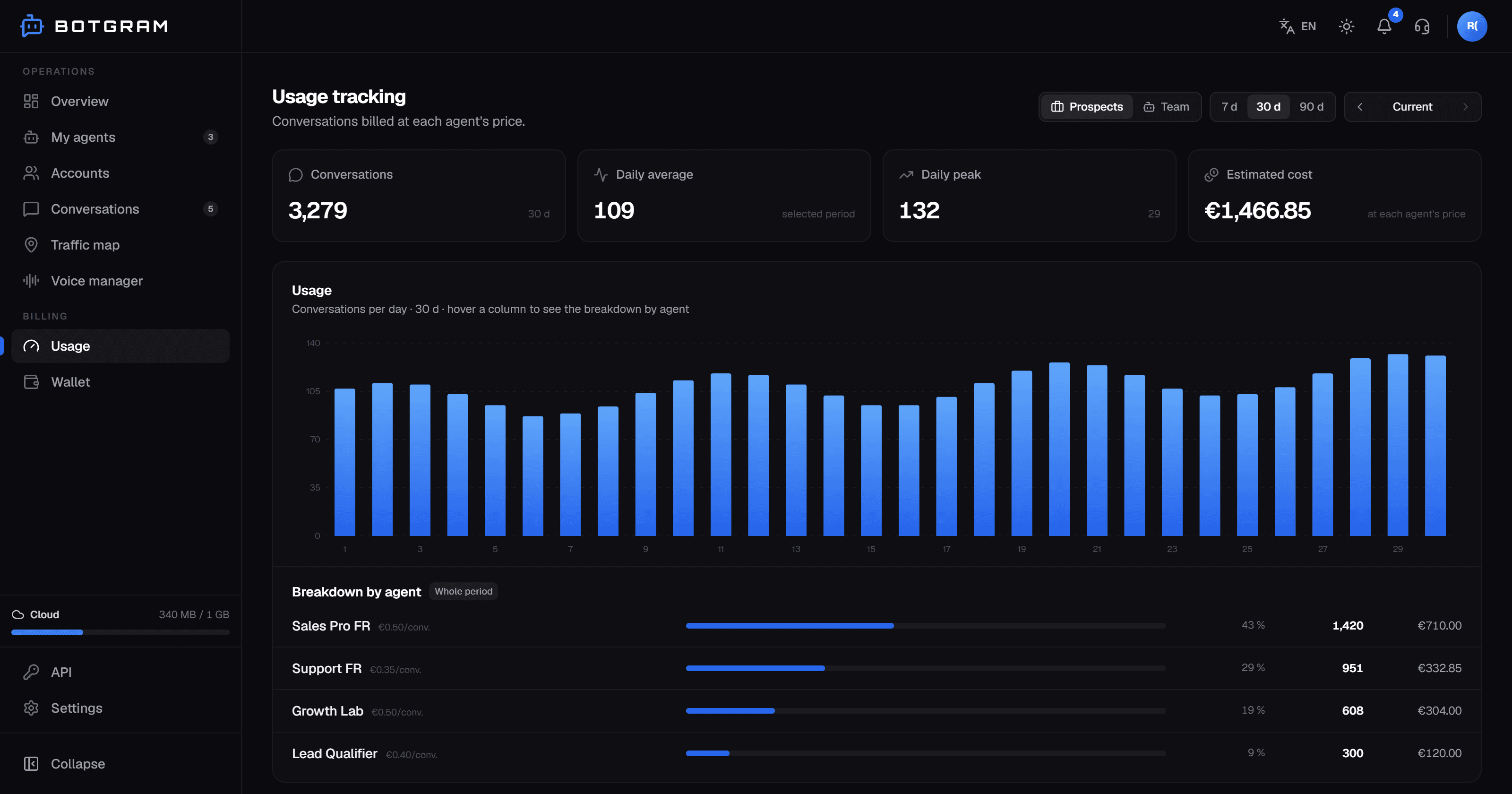Click the Conversations chat bubble icon

coord(31,208)
